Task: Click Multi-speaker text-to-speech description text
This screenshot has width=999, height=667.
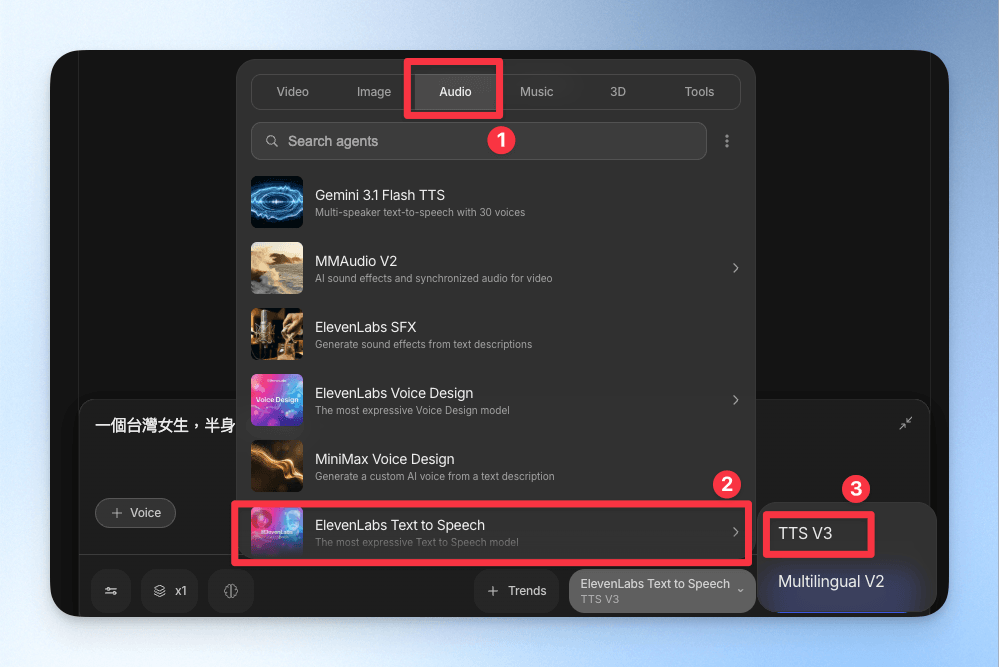Action: click(420, 212)
